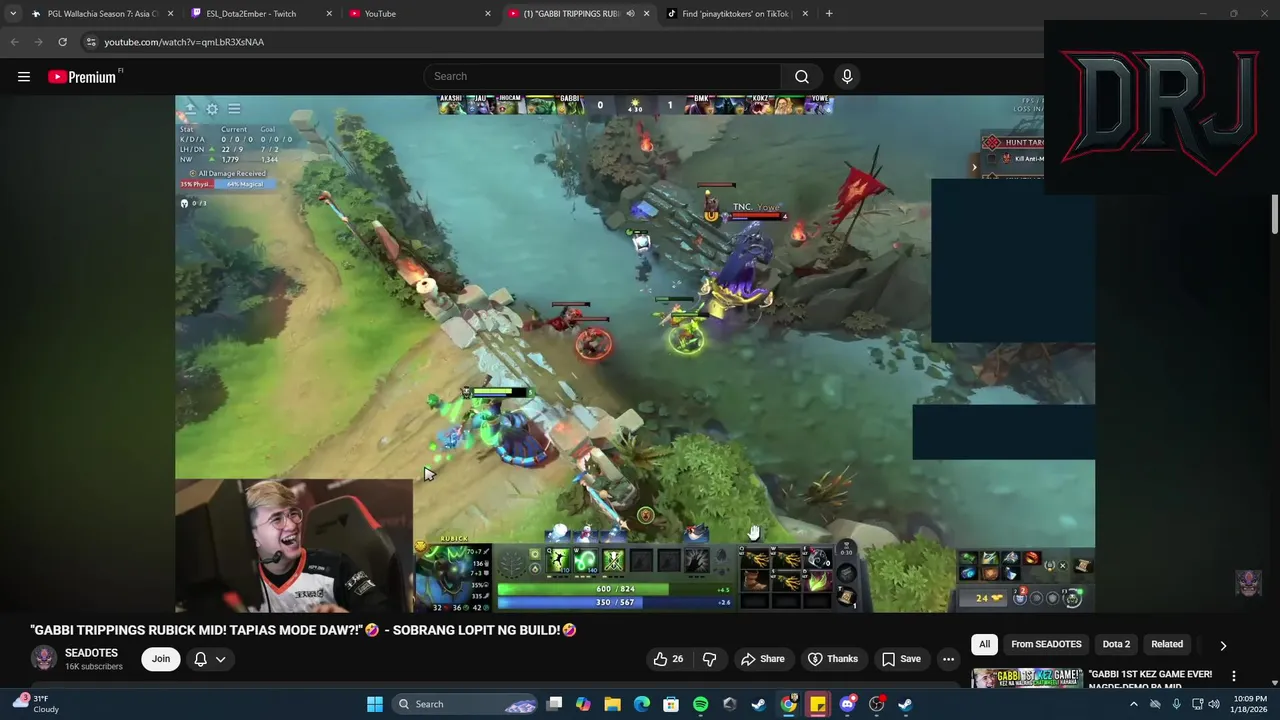Screen dimensions: 1280x720
Task: Open Chrome tab search dropdown arrow
Action: click(x=13, y=14)
